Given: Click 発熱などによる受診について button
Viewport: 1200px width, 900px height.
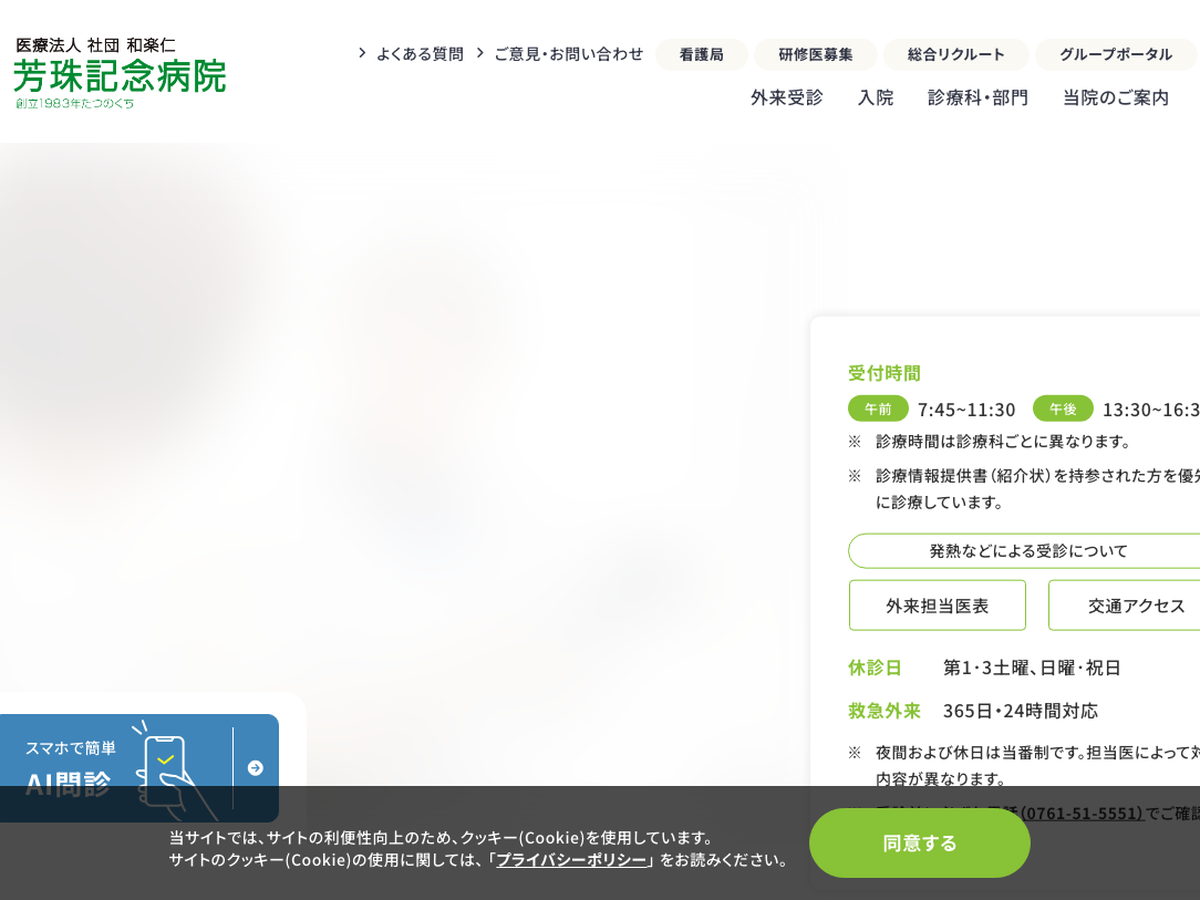Looking at the screenshot, I should coord(1027,551).
